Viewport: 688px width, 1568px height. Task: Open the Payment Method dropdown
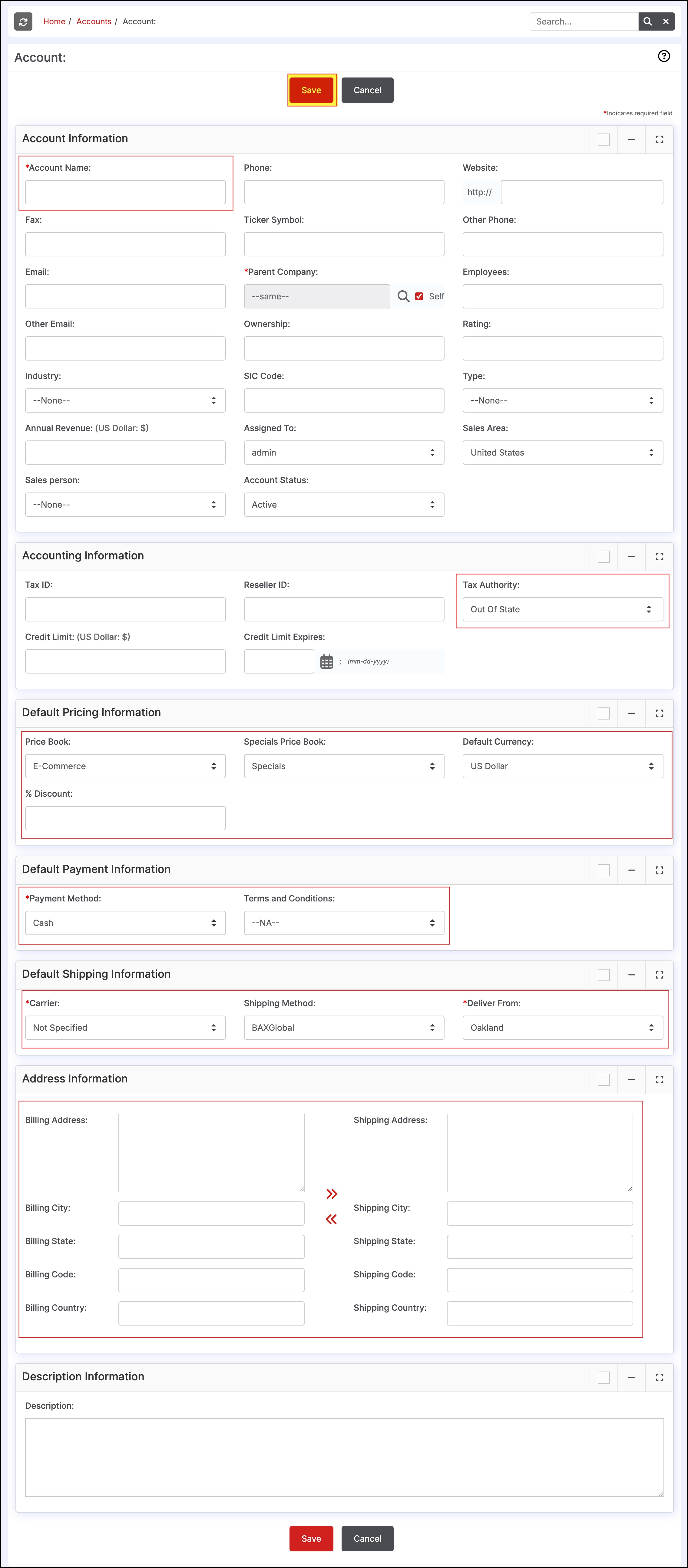pyautogui.click(x=125, y=923)
